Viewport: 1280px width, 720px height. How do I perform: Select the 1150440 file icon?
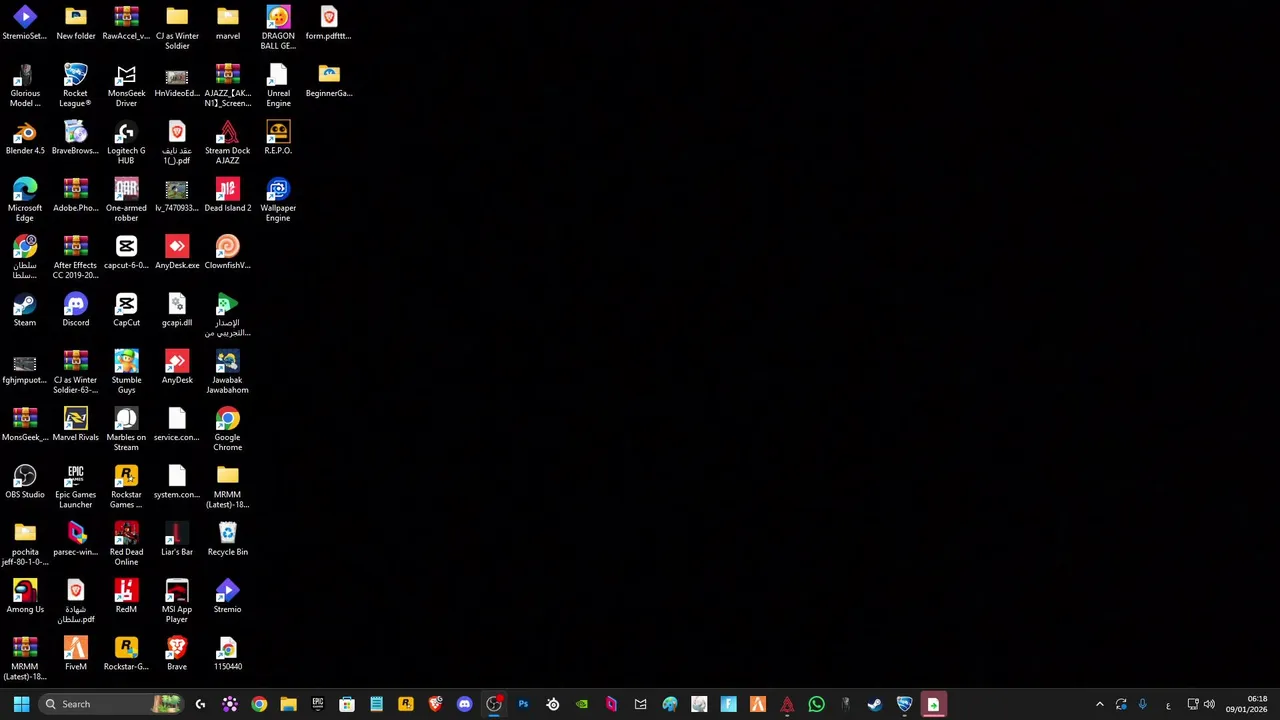tap(227, 654)
